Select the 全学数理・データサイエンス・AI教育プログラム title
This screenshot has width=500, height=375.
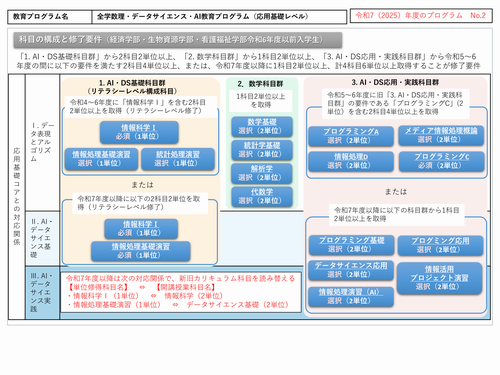click(x=203, y=17)
